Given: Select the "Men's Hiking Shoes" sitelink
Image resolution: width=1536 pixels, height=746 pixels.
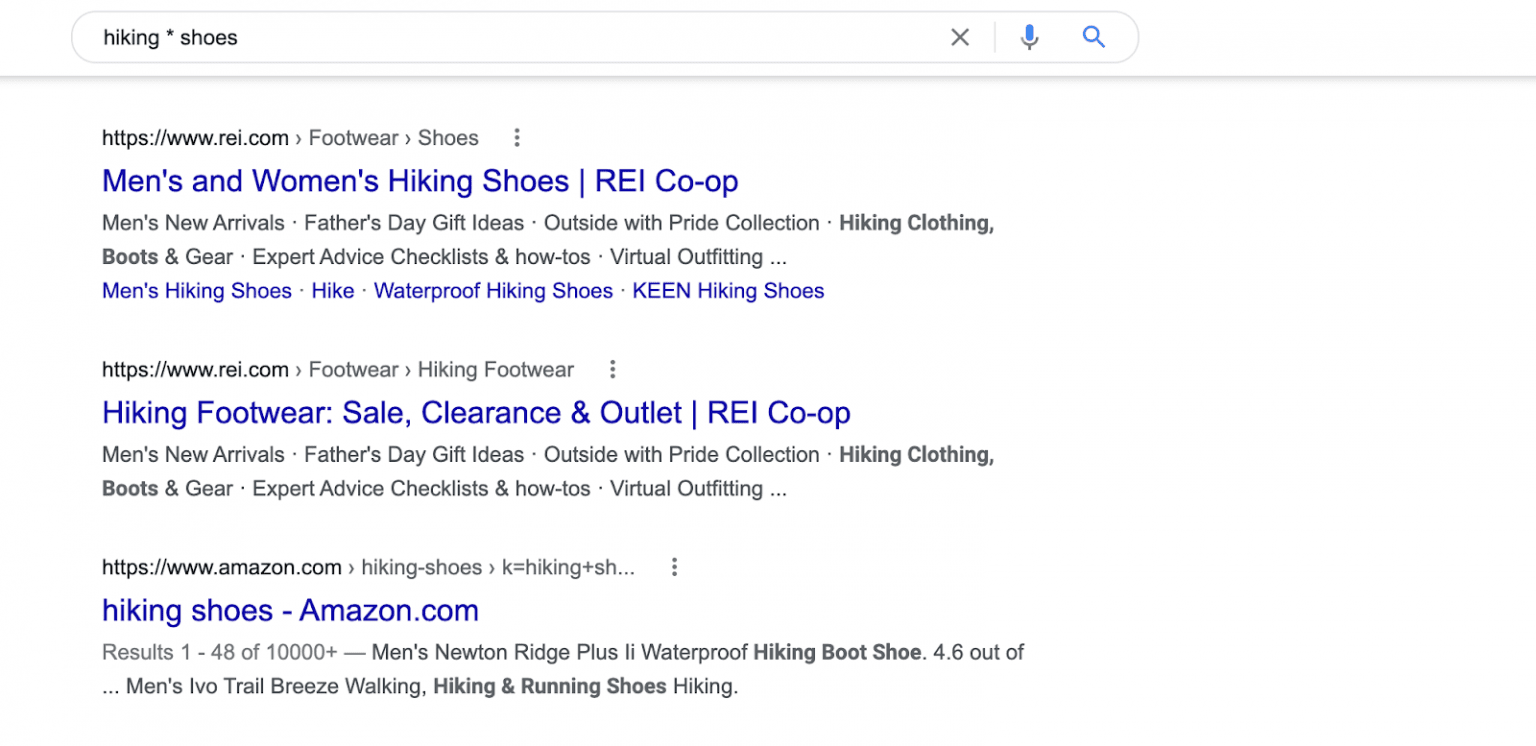Looking at the screenshot, I should click(196, 290).
